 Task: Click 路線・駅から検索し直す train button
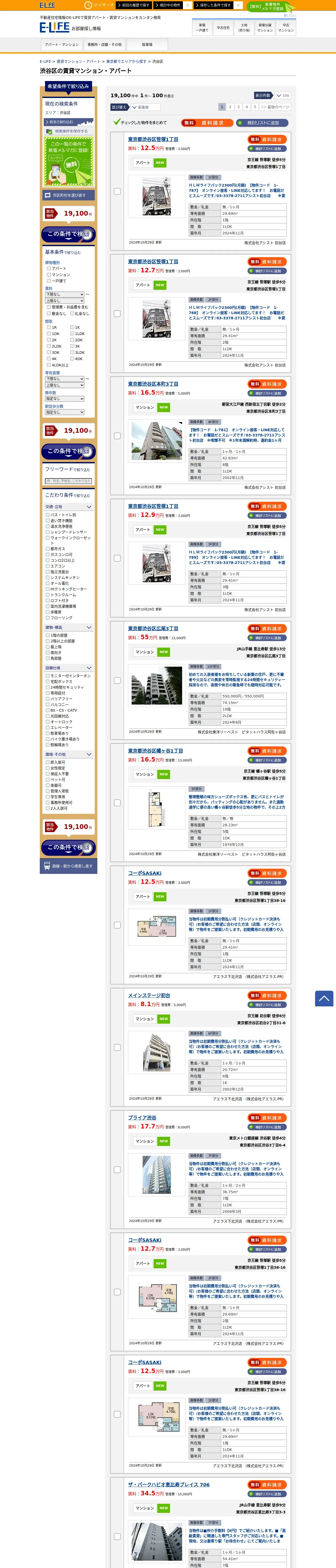68,866
